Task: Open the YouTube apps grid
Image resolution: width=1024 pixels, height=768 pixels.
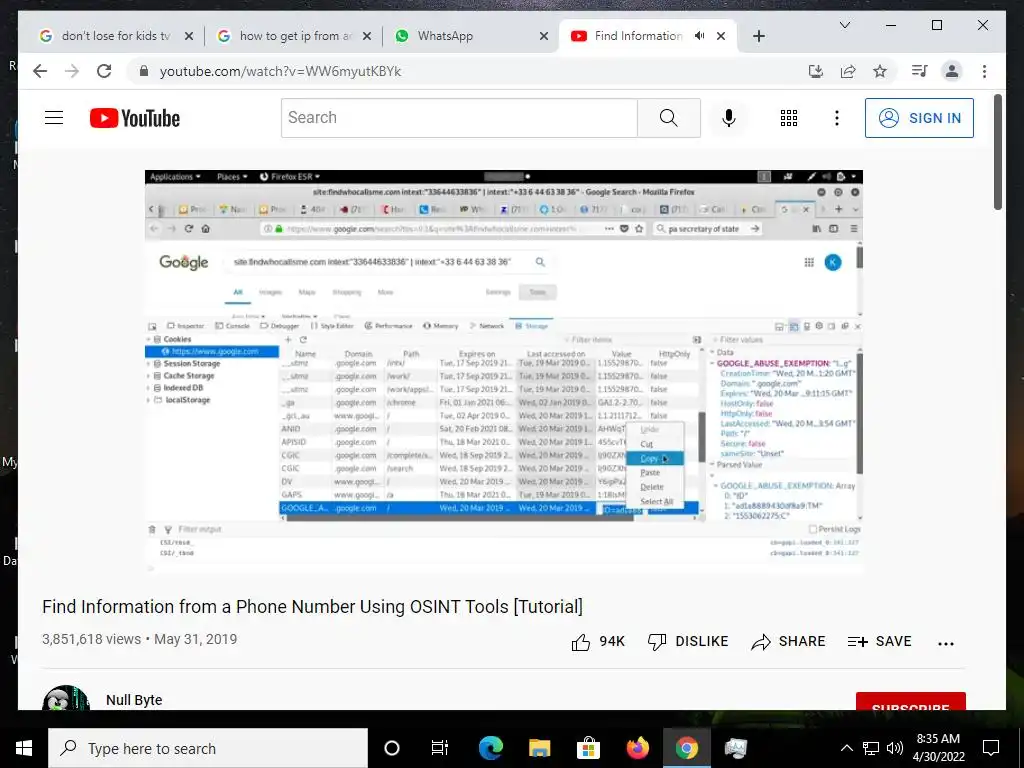Action: [789, 118]
